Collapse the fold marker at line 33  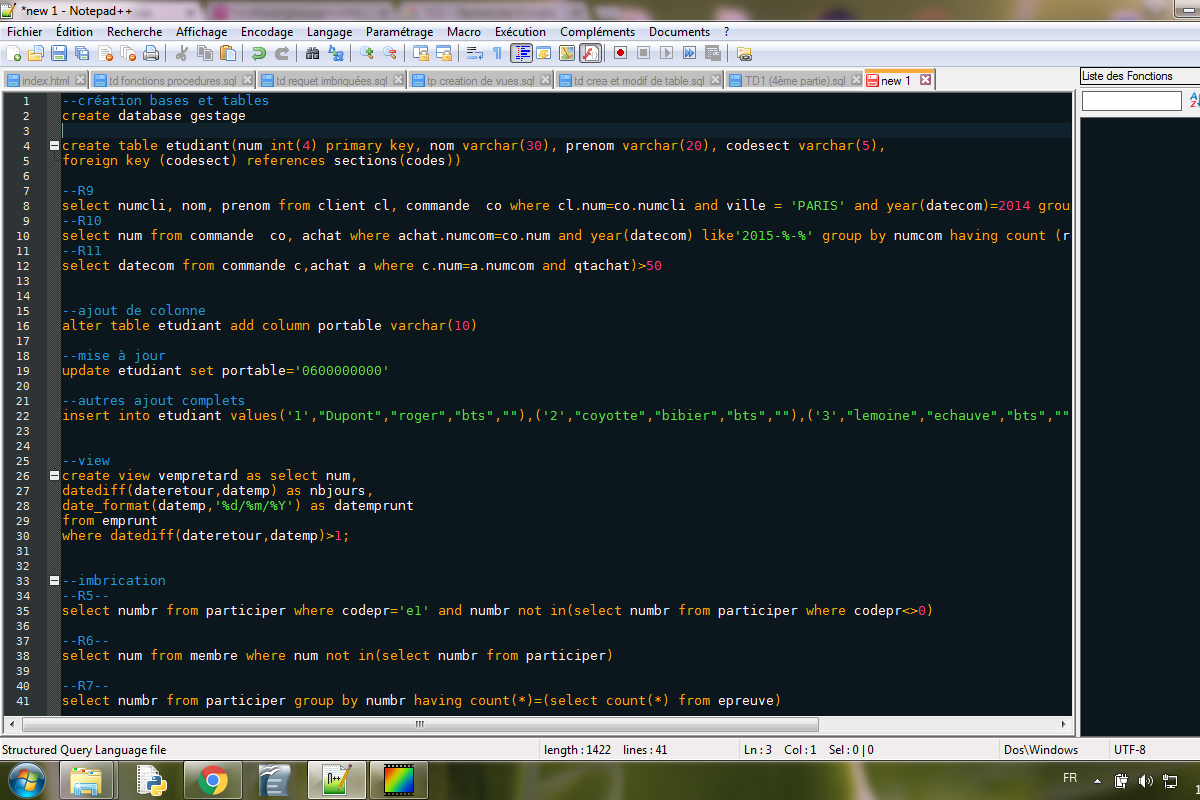click(x=53, y=581)
